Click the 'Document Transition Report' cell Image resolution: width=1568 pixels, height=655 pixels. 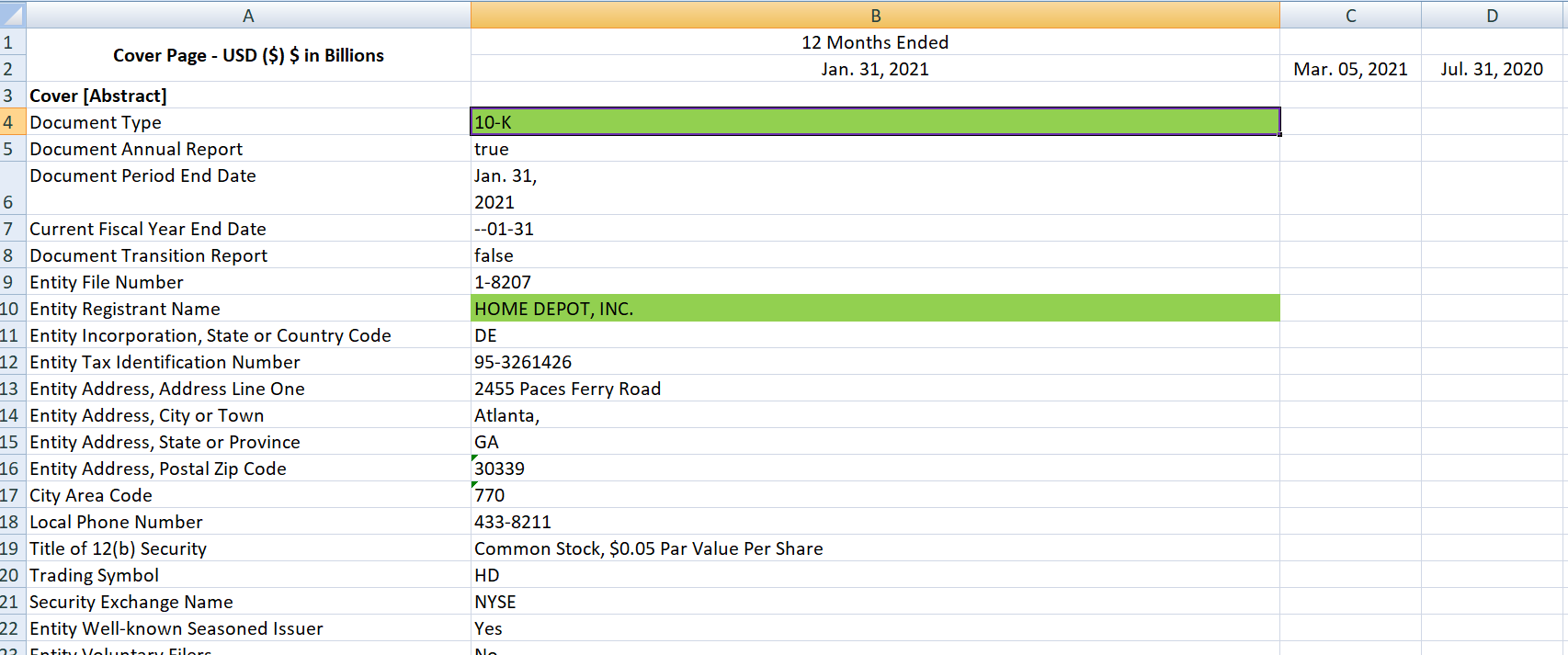(248, 255)
